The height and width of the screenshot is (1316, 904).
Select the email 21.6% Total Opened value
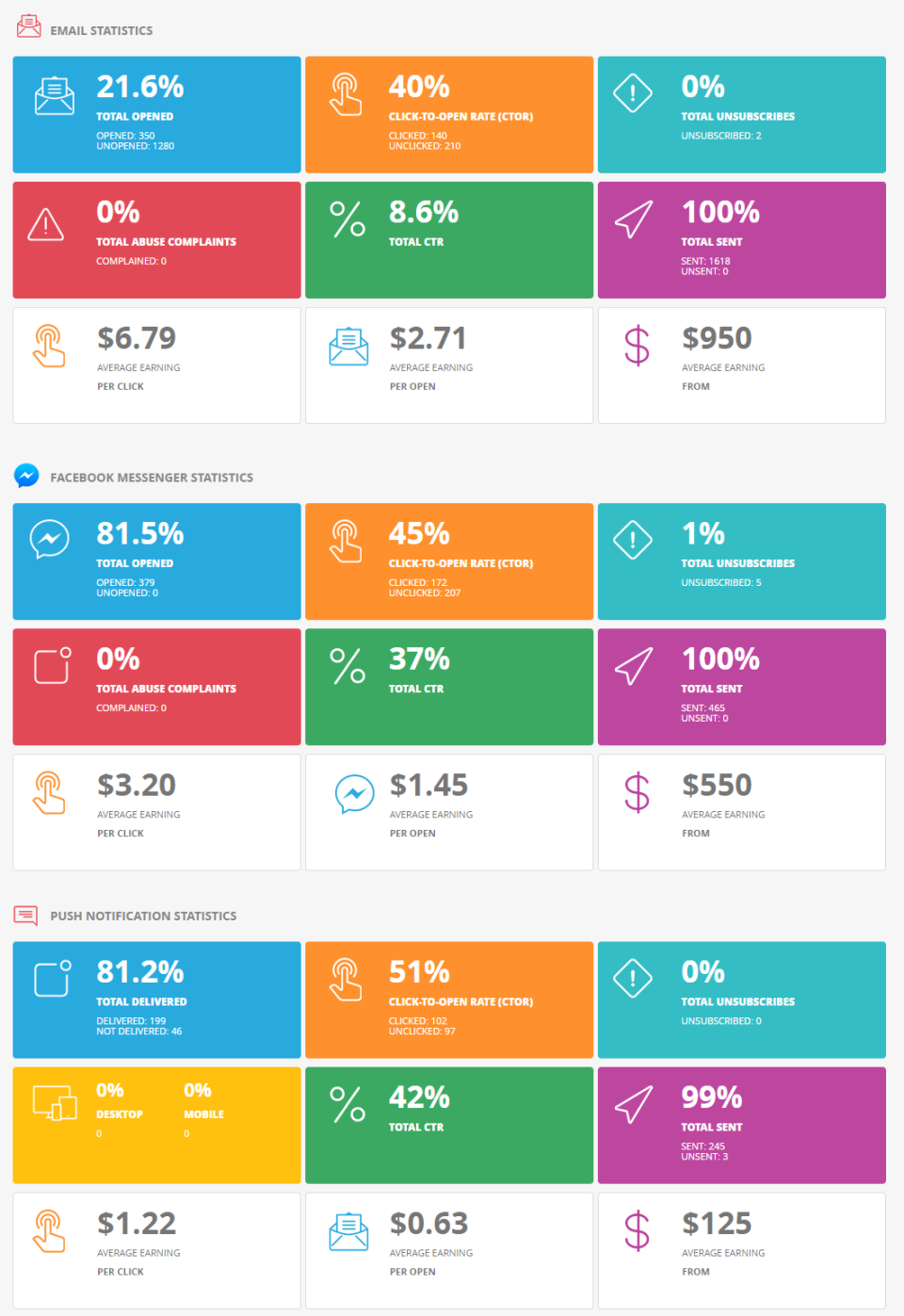(x=140, y=87)
